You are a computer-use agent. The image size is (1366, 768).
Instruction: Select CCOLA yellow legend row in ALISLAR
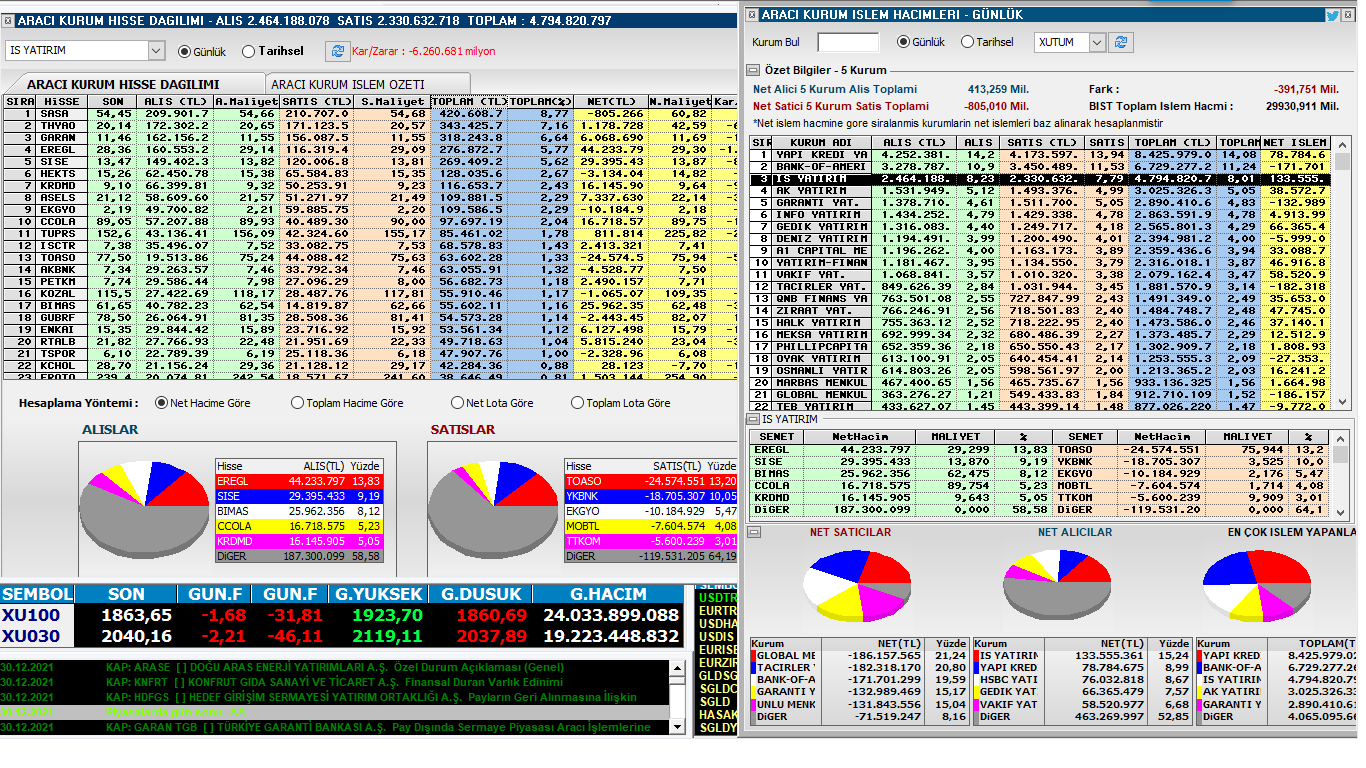[300, 526]
